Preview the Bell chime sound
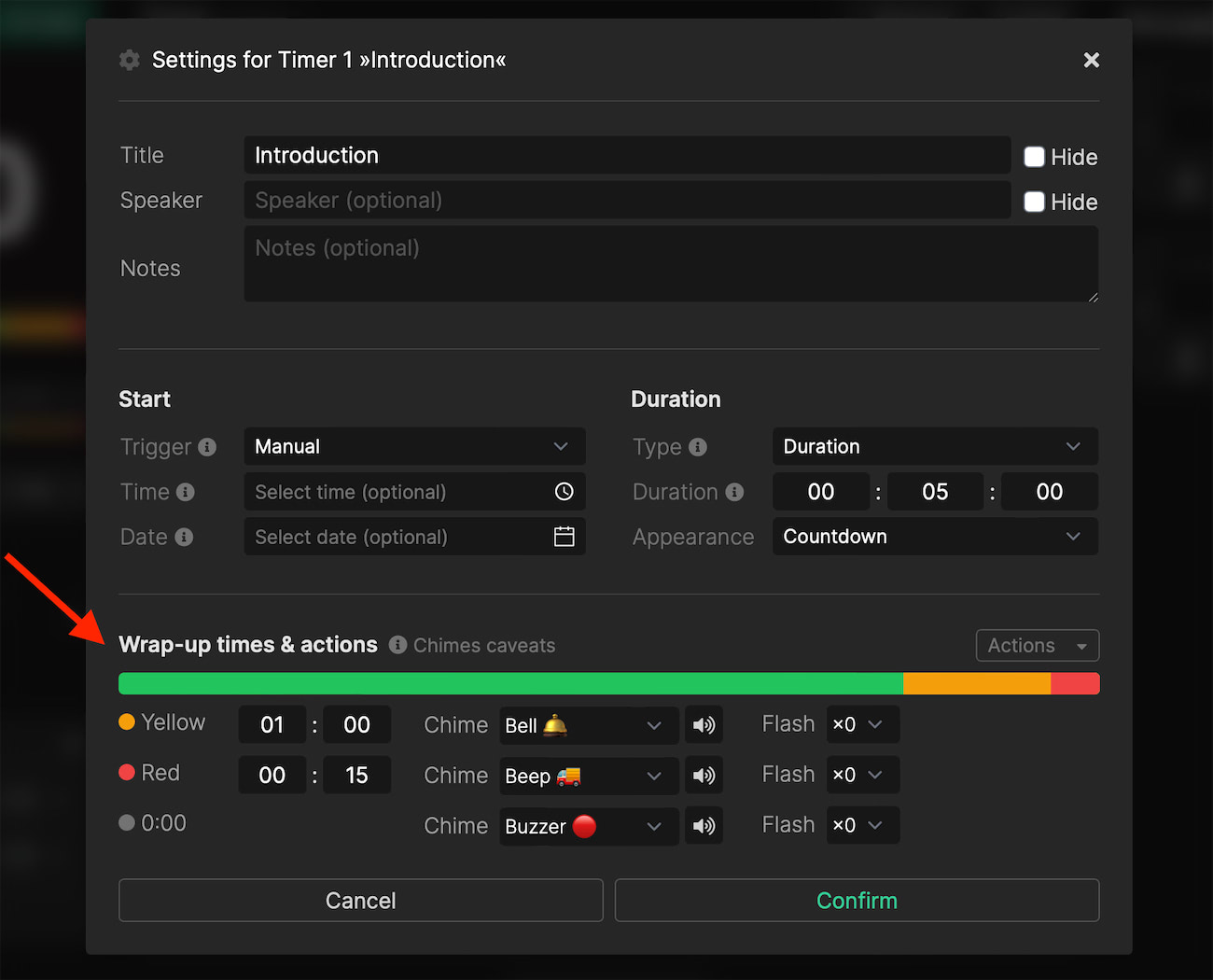The image size is (1213, 980). 704,725
